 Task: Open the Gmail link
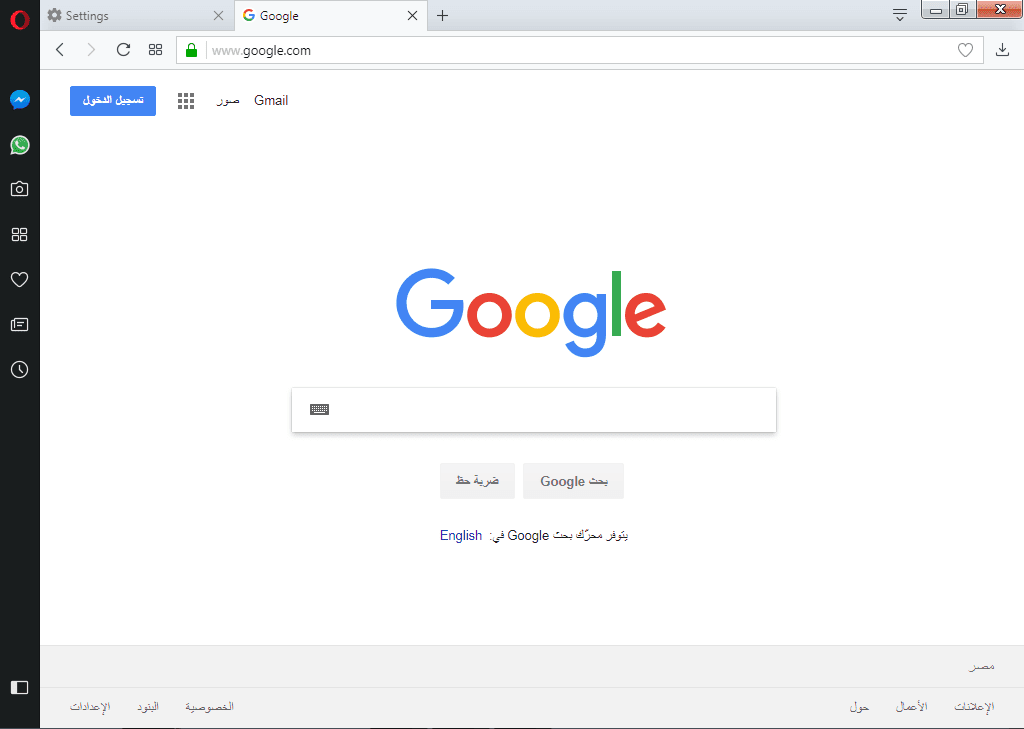click(271, 101)
